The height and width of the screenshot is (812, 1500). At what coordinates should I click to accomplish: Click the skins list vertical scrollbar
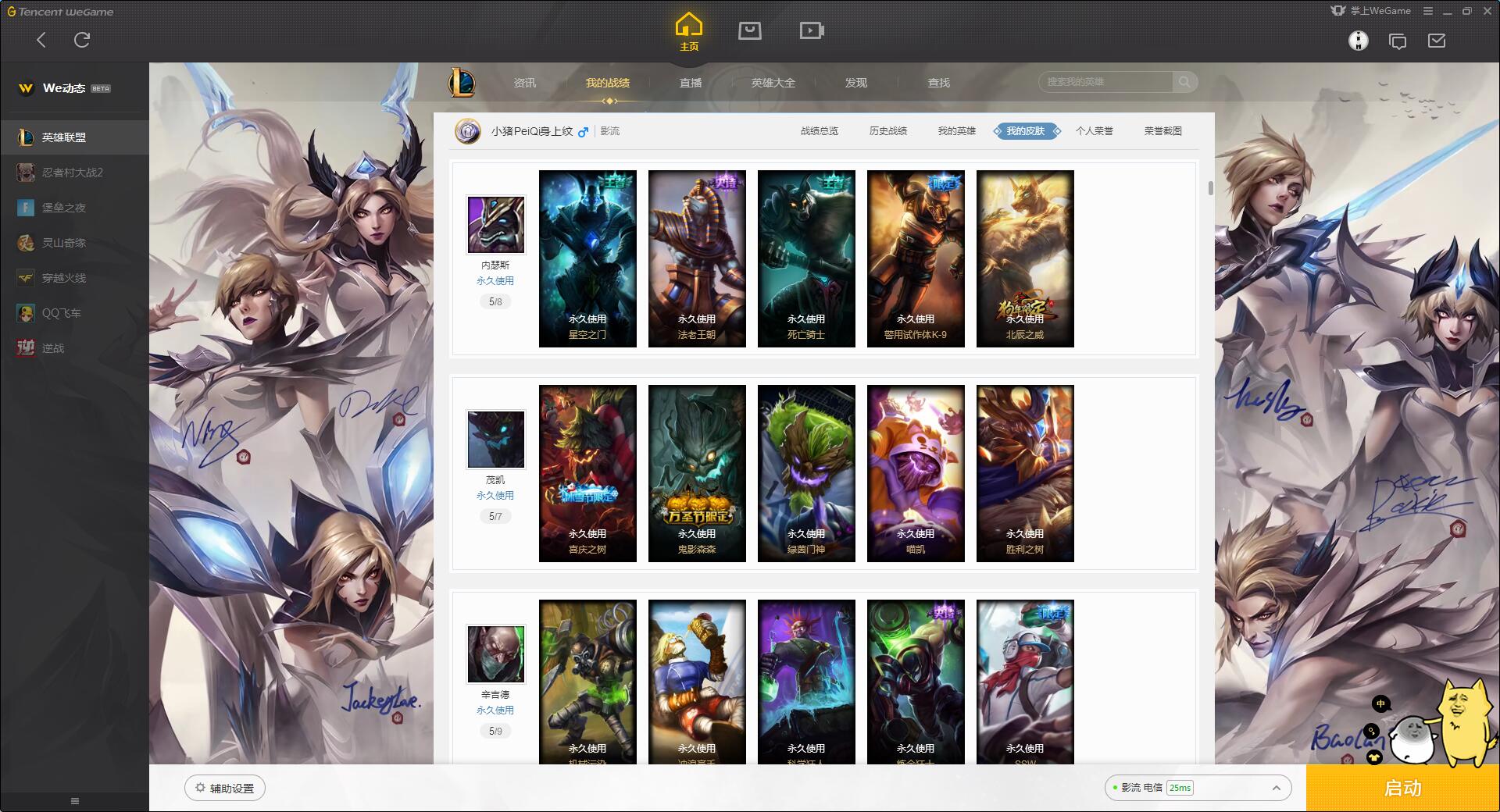[x=1210, y=188]
